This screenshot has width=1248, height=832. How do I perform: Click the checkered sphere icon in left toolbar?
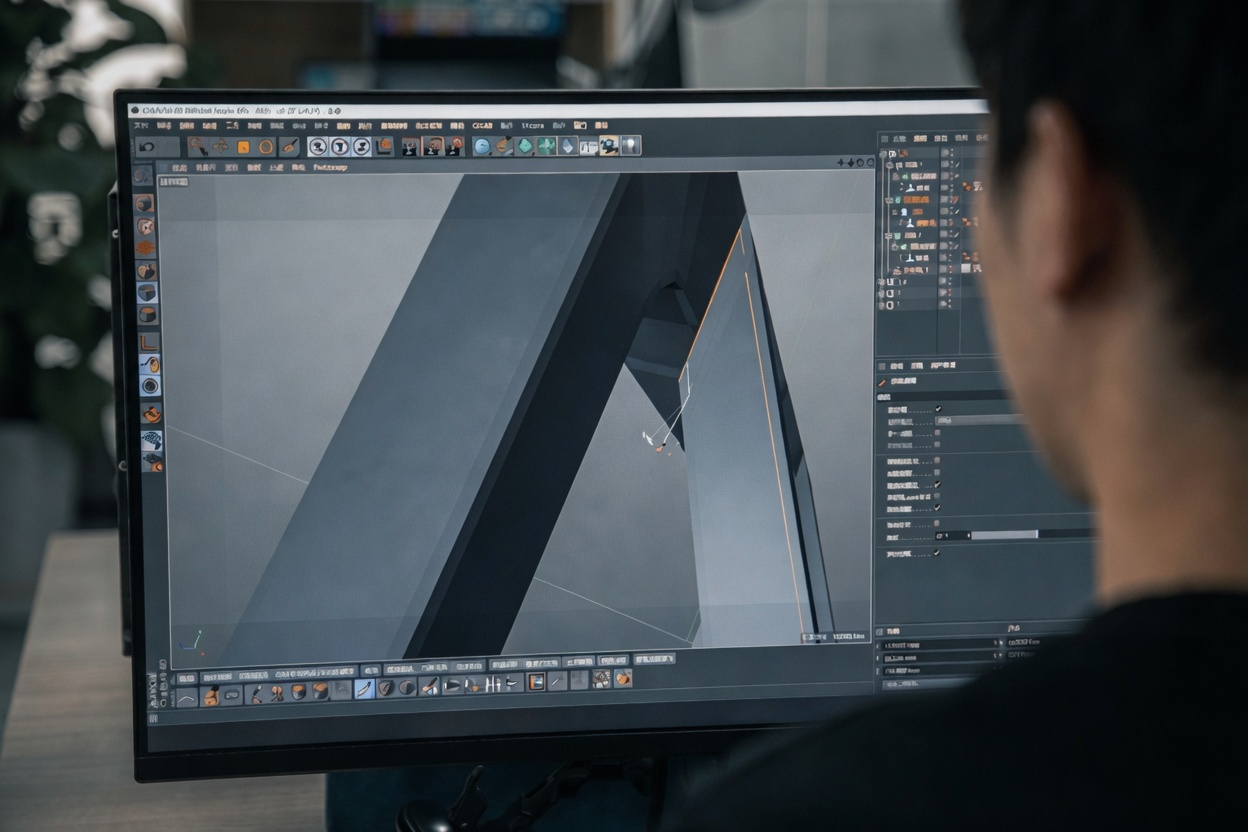(x=151, y=439)
